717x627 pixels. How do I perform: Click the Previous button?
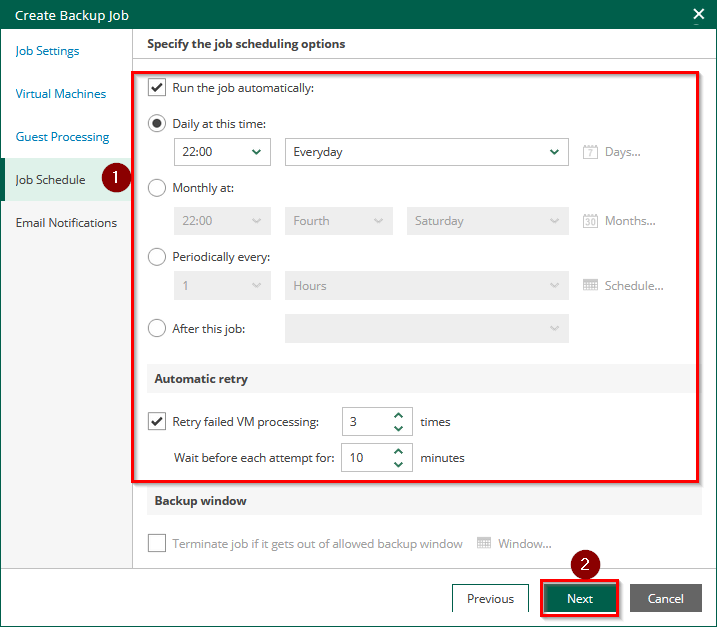click(490, 598)
